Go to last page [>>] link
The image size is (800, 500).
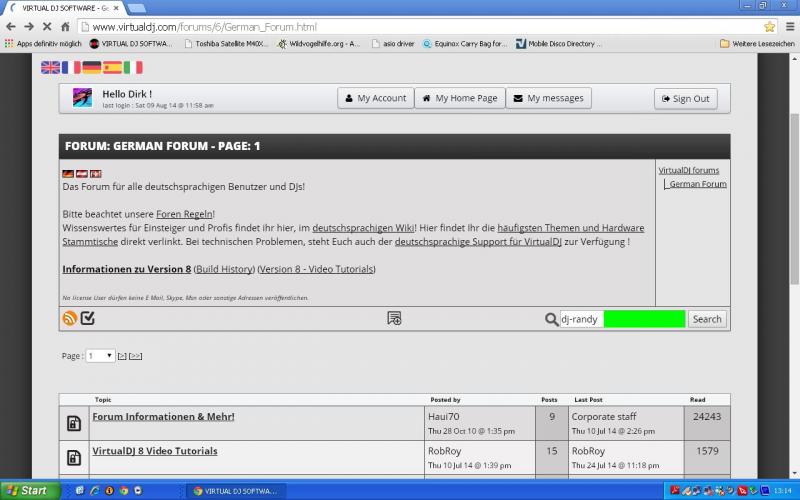click(x=135, y=356)
